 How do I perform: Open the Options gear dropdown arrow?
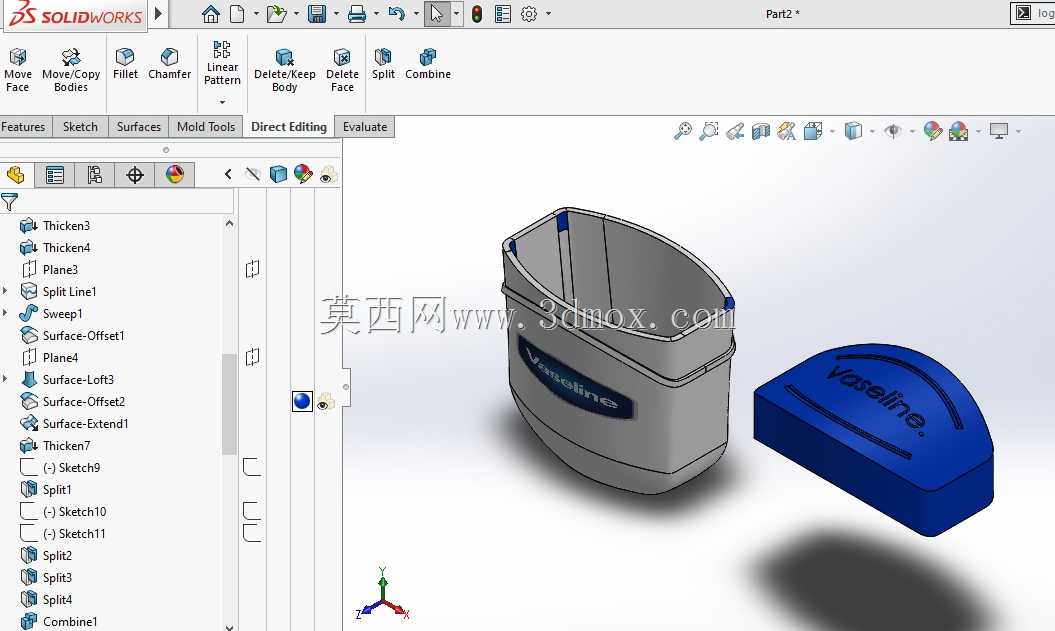tap(548, 13)
